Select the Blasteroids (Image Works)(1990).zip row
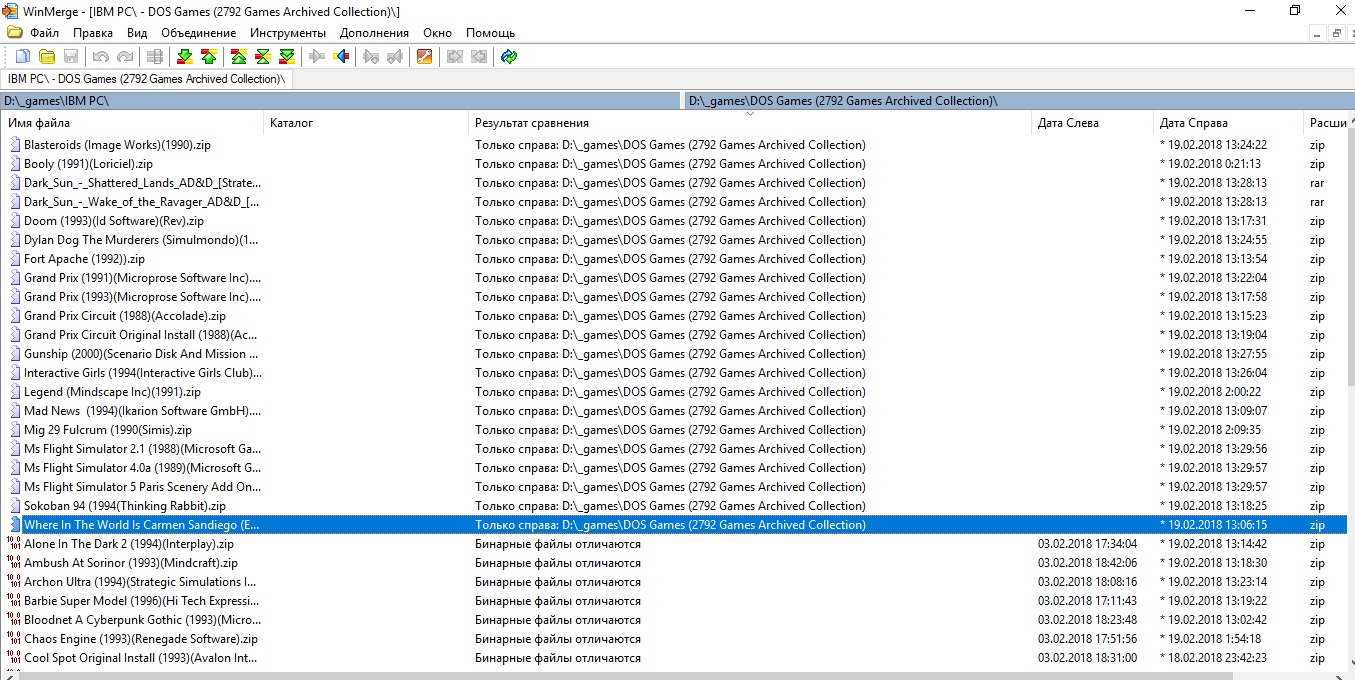1355x680 pixels. click(675, 145)
